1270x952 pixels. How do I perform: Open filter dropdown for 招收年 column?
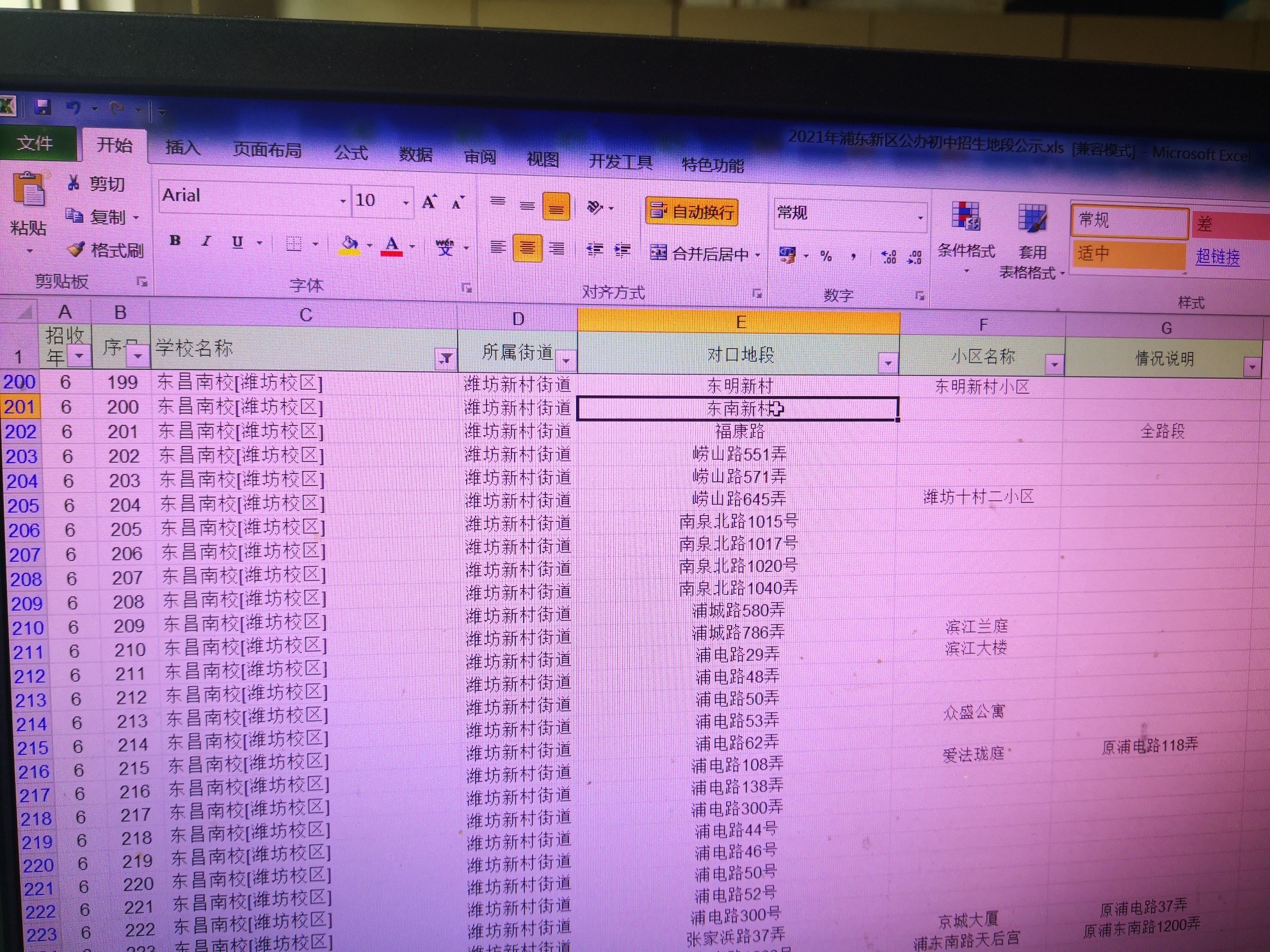click(79, 355)
